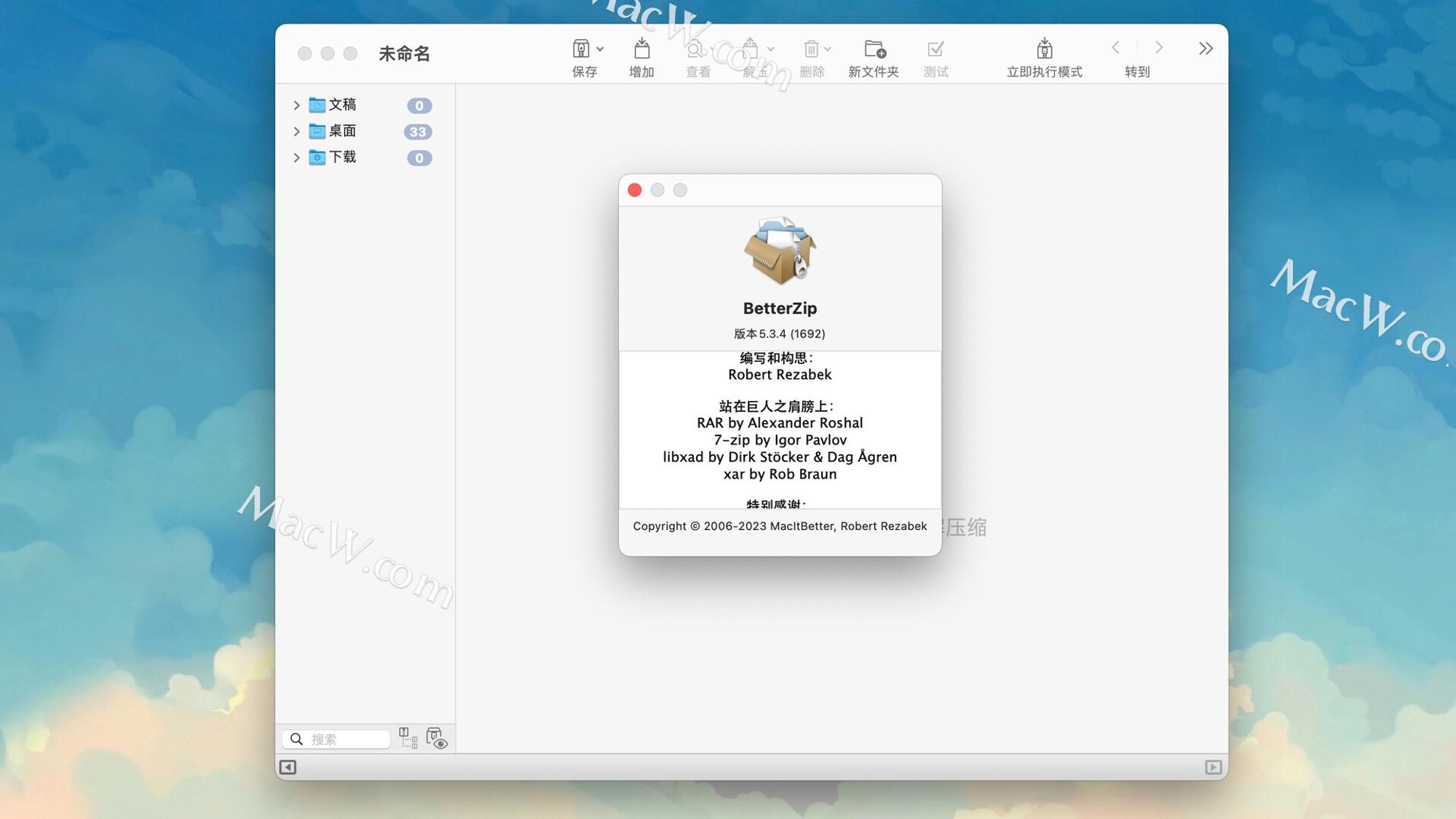
Task: Collapse the sidebar using bottom-left arrow toggle
Action: tap(289, 767)
